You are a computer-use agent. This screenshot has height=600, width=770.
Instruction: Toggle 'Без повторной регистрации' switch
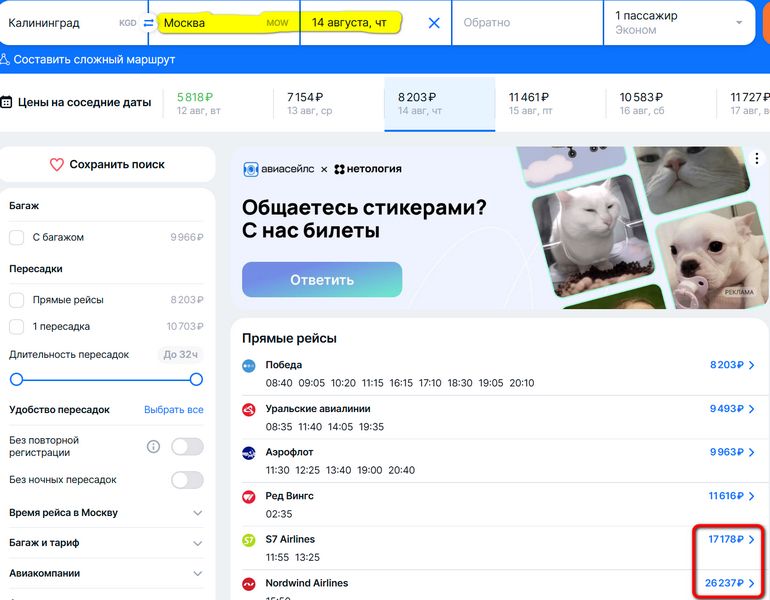click(187, 446)
